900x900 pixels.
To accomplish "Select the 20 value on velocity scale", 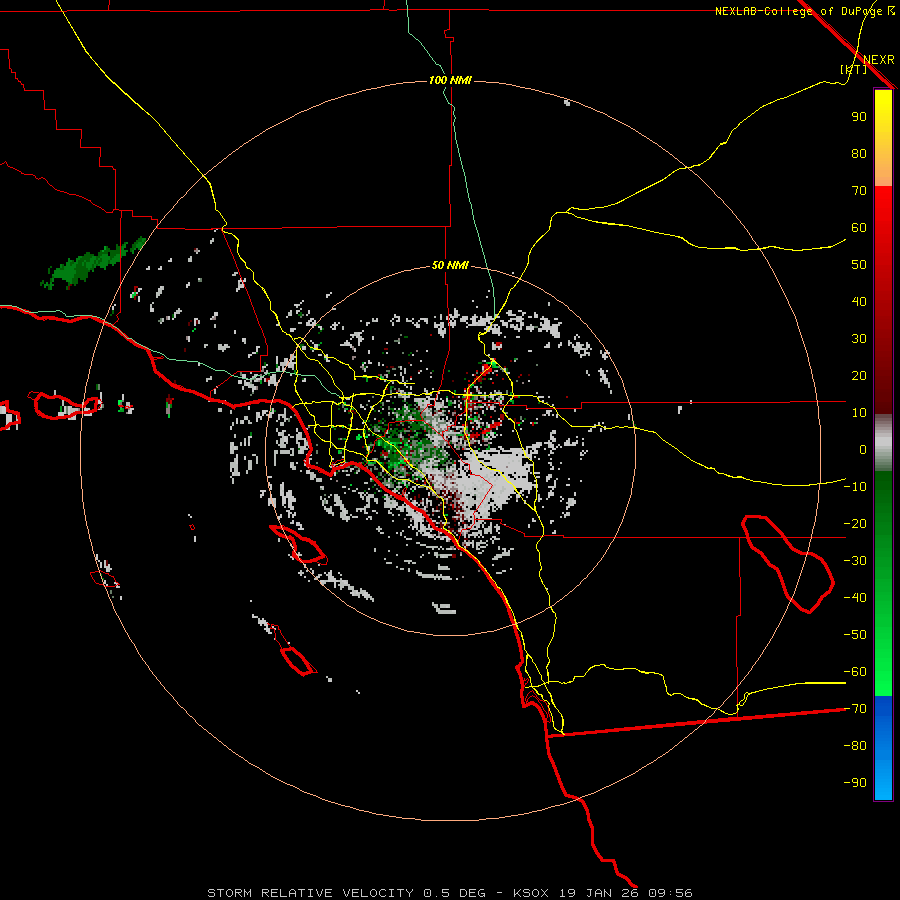I will 859,375.
